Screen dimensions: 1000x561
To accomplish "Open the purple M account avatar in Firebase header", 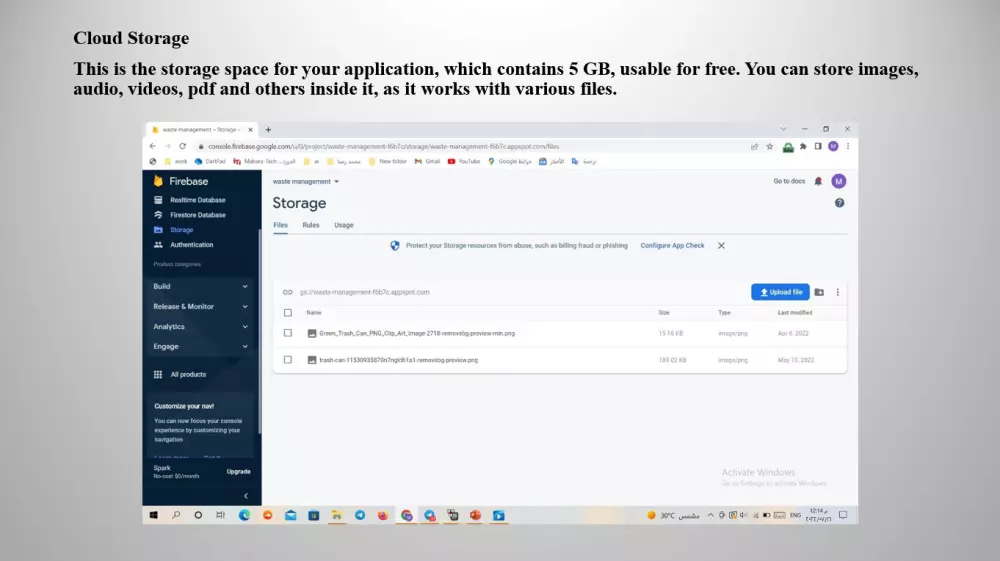I will pyautogui.click(x=839, y=182).
